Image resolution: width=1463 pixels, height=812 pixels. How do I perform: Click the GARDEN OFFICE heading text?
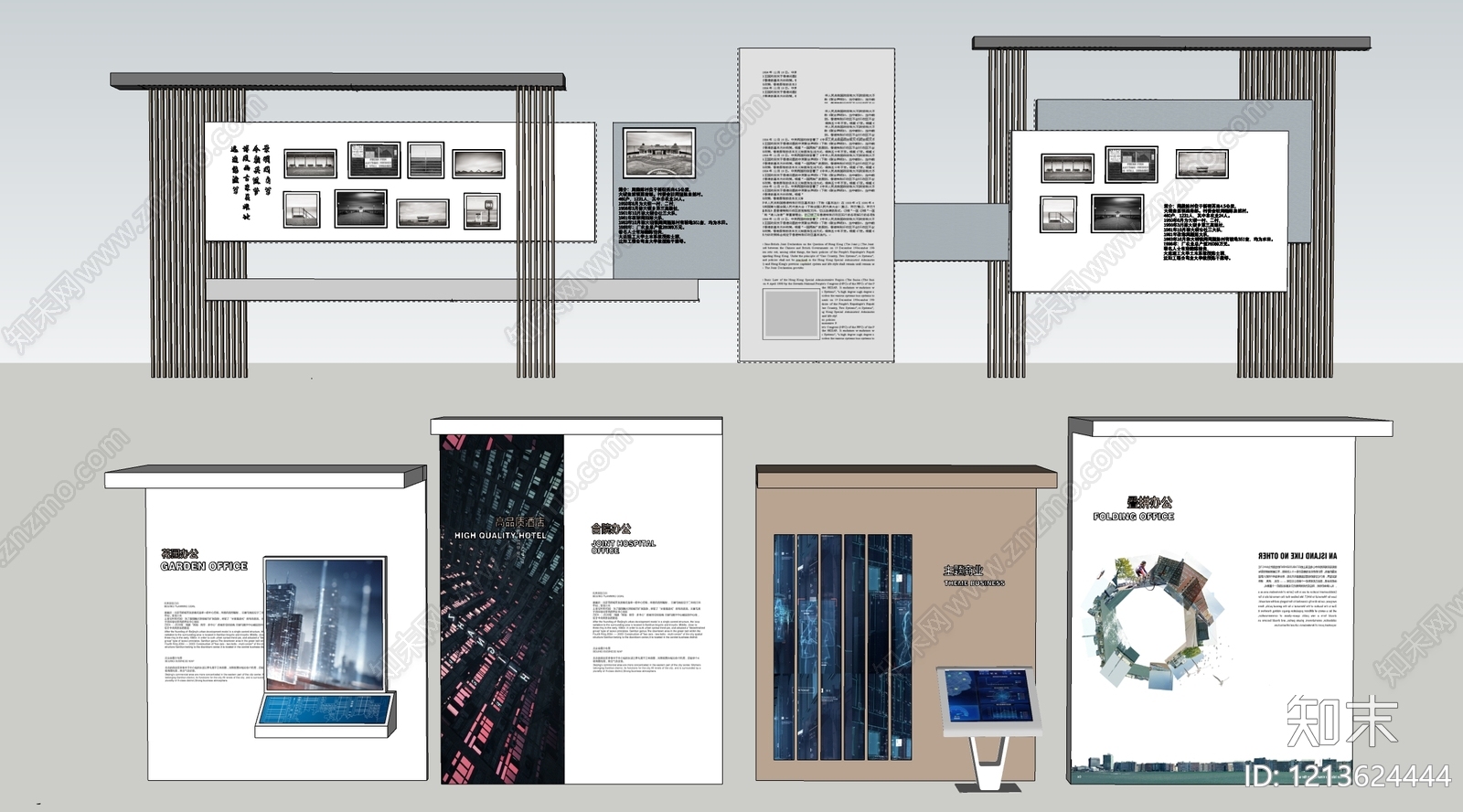[x=204, y=566]
